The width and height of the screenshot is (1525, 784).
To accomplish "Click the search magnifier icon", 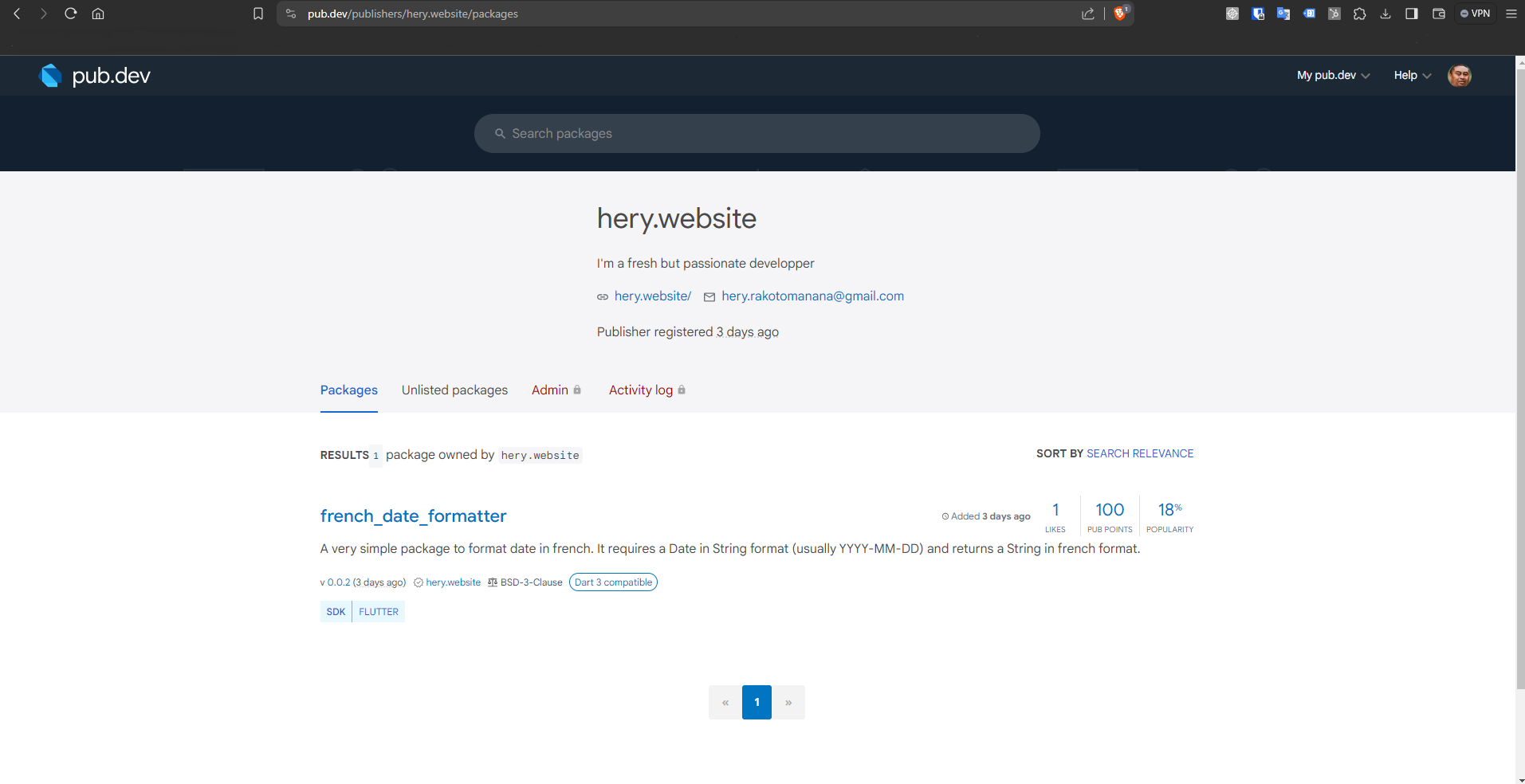I will pyautogui.click(x=500, y=134).
